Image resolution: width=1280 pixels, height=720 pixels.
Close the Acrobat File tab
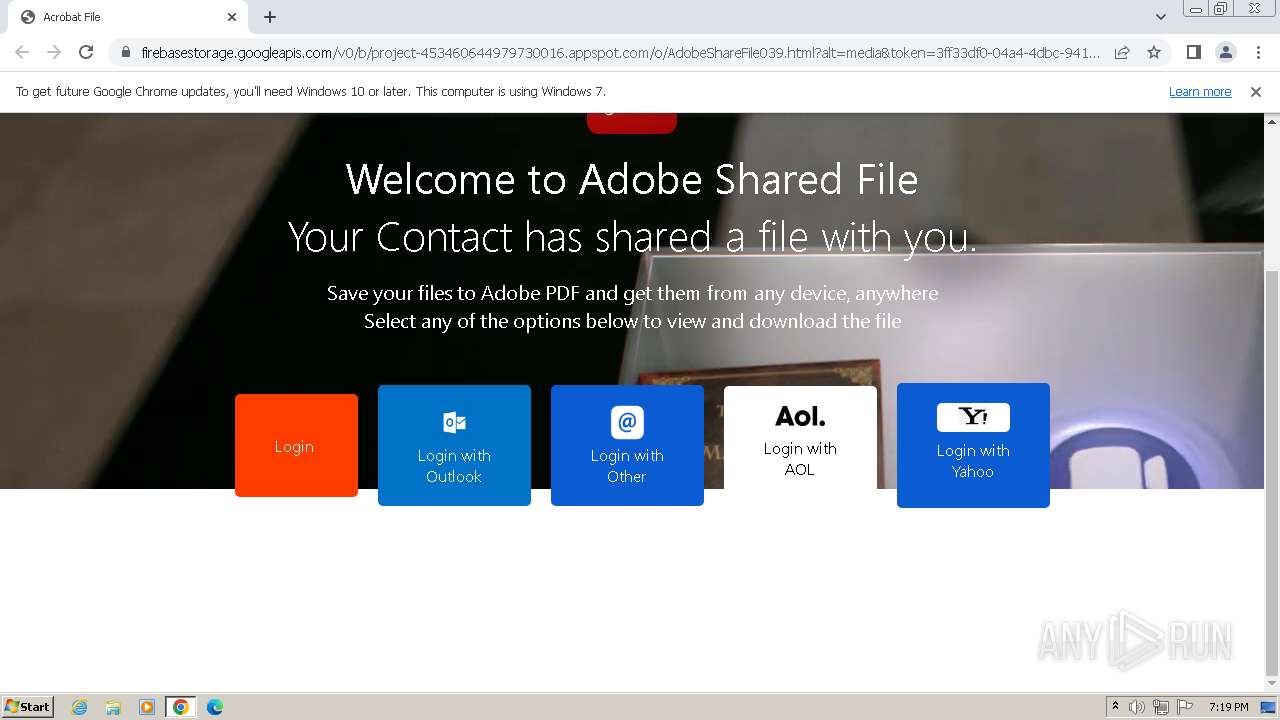pyautogui.click(x=232, y=17)
